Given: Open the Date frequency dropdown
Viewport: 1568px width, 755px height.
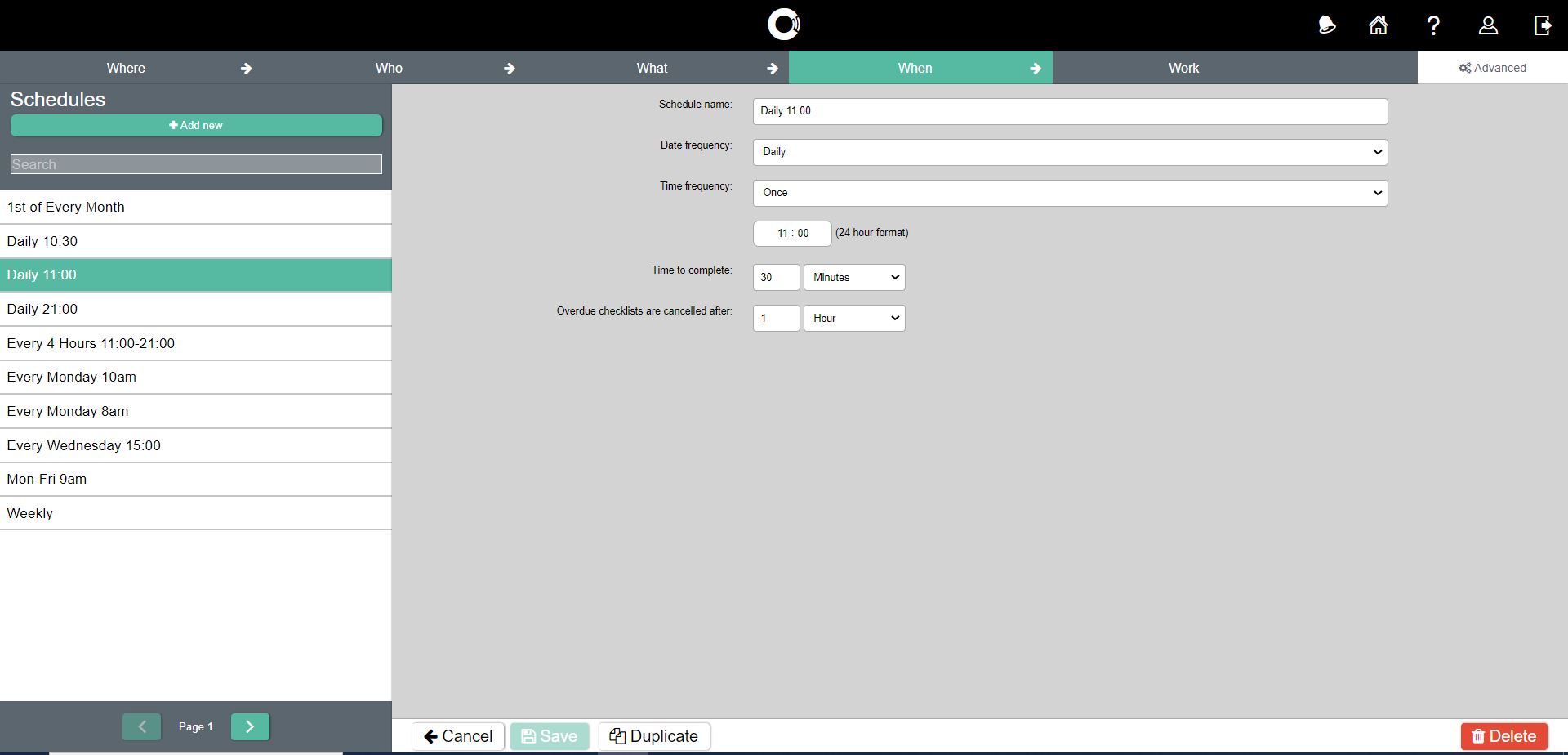Looking at the screenshot, I should [x=1070, y=152].
